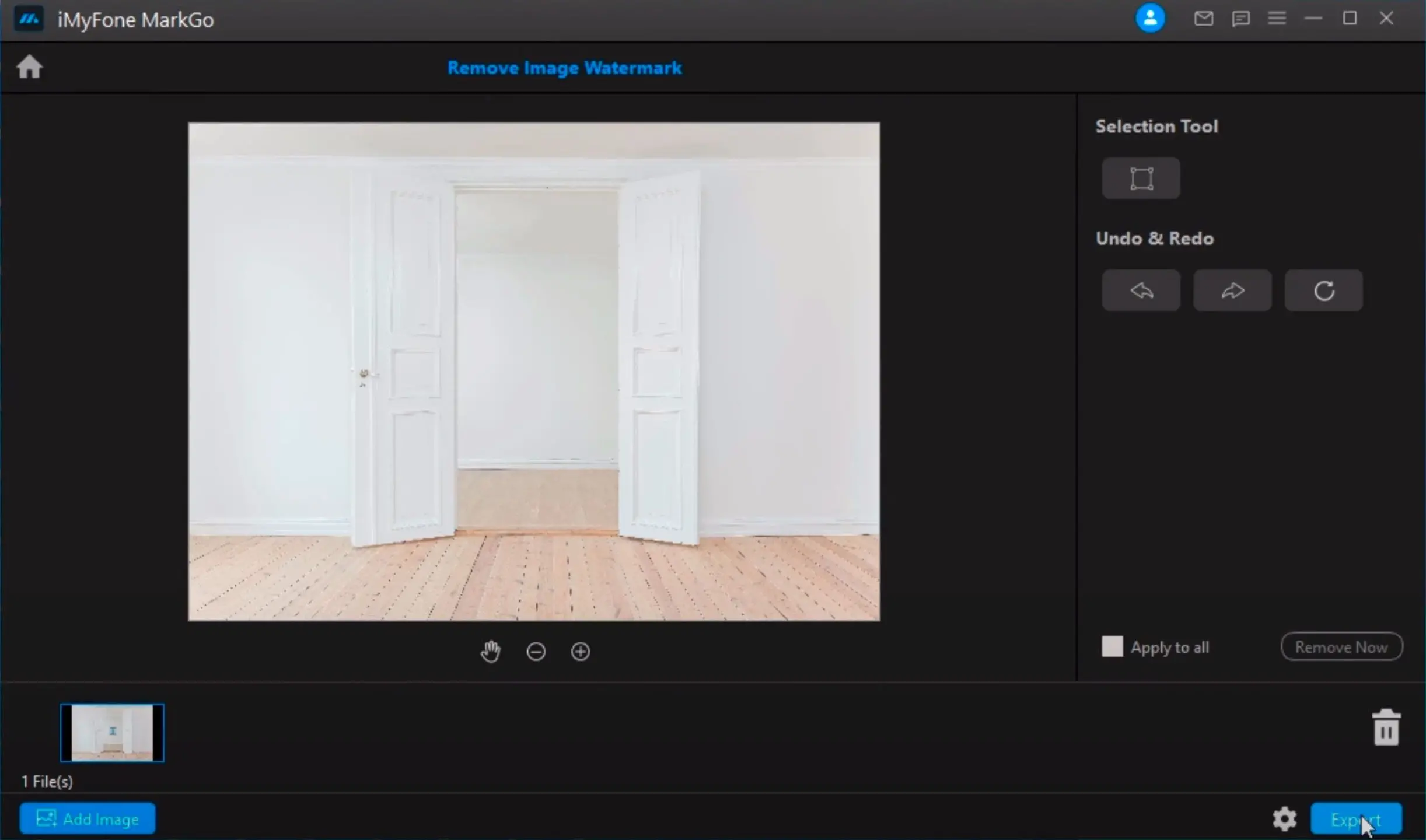The image size is (1426, 840).
Task: Check the Apply to all setting
Action: [x=1112, y=646]
